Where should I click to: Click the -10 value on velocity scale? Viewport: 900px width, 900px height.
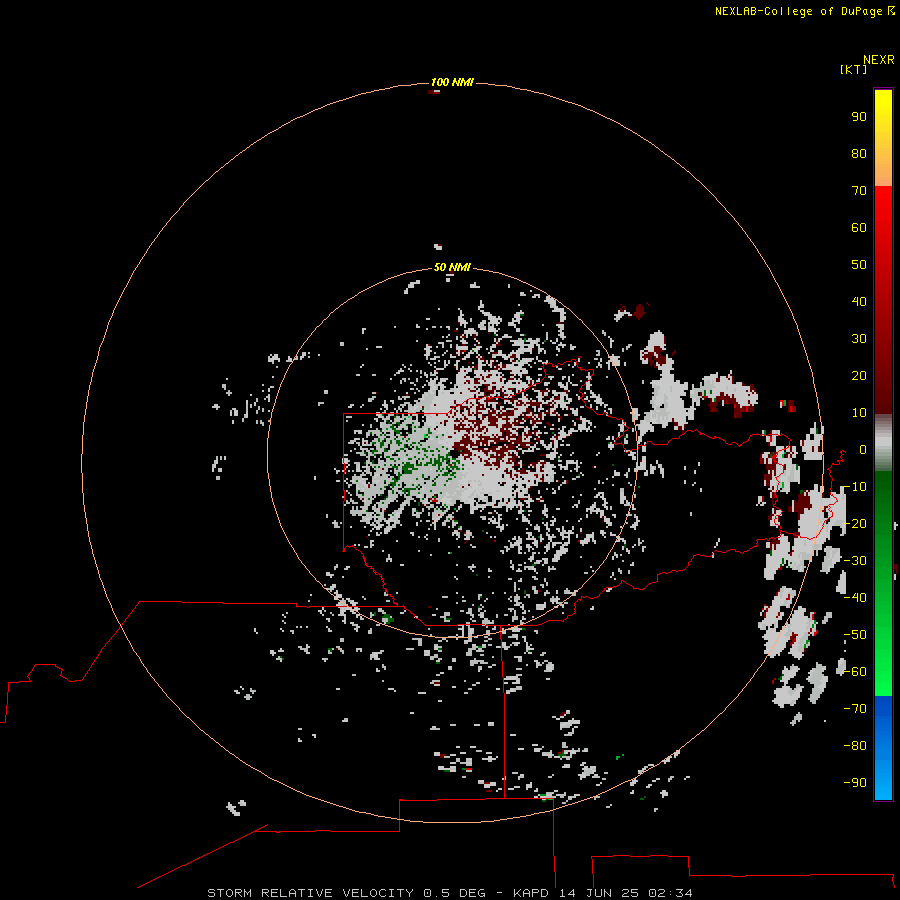855,487
